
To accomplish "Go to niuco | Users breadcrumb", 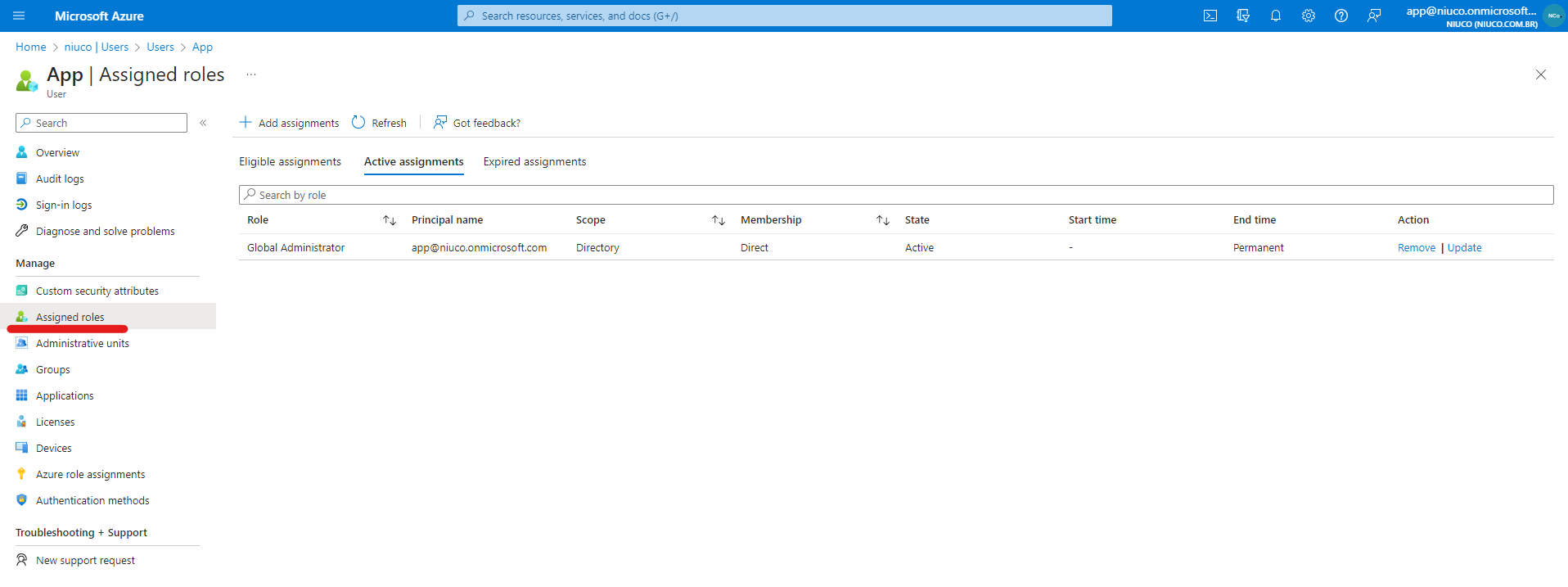I will (97, 47).
